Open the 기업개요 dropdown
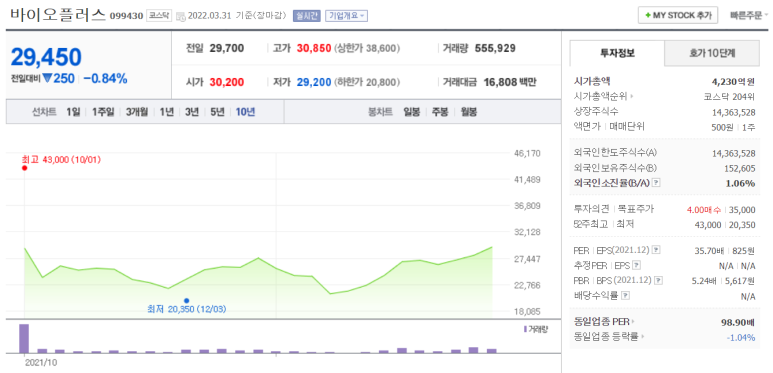Viewport: 773px width, 373px height. pos(346,16)
